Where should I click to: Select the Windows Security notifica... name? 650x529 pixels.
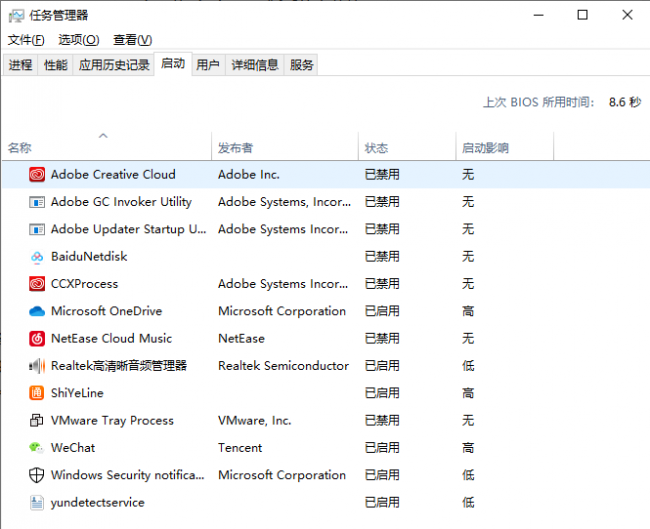(x=128, y=475)
